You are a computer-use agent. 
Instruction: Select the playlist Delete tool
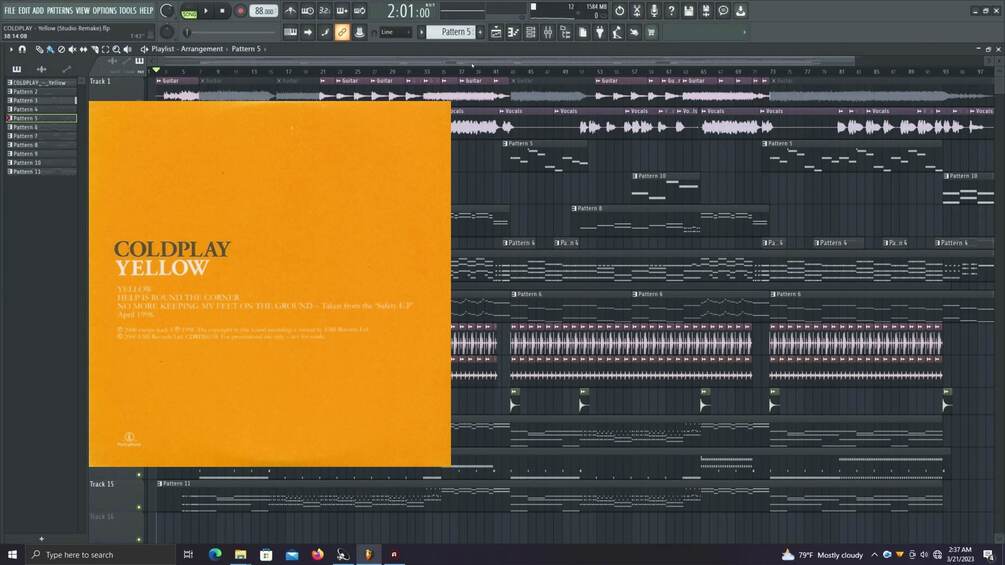[61, 49]
